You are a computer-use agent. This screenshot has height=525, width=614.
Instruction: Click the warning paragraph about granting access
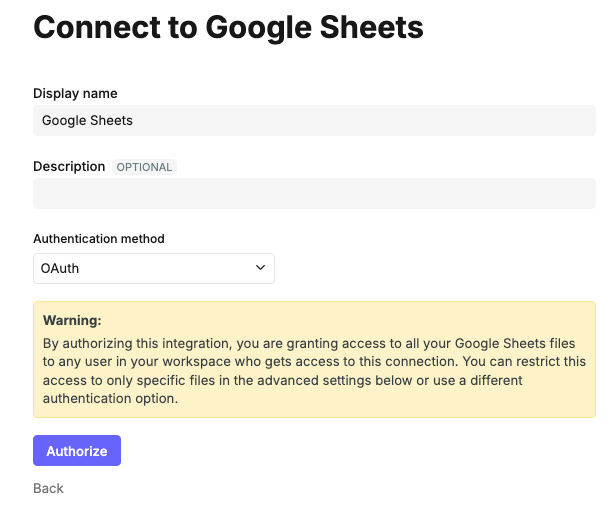tap(314, 371)
